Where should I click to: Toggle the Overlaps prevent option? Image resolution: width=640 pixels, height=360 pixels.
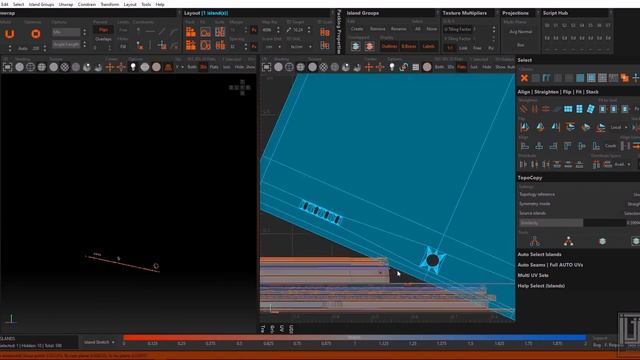[x=104, y=39]
